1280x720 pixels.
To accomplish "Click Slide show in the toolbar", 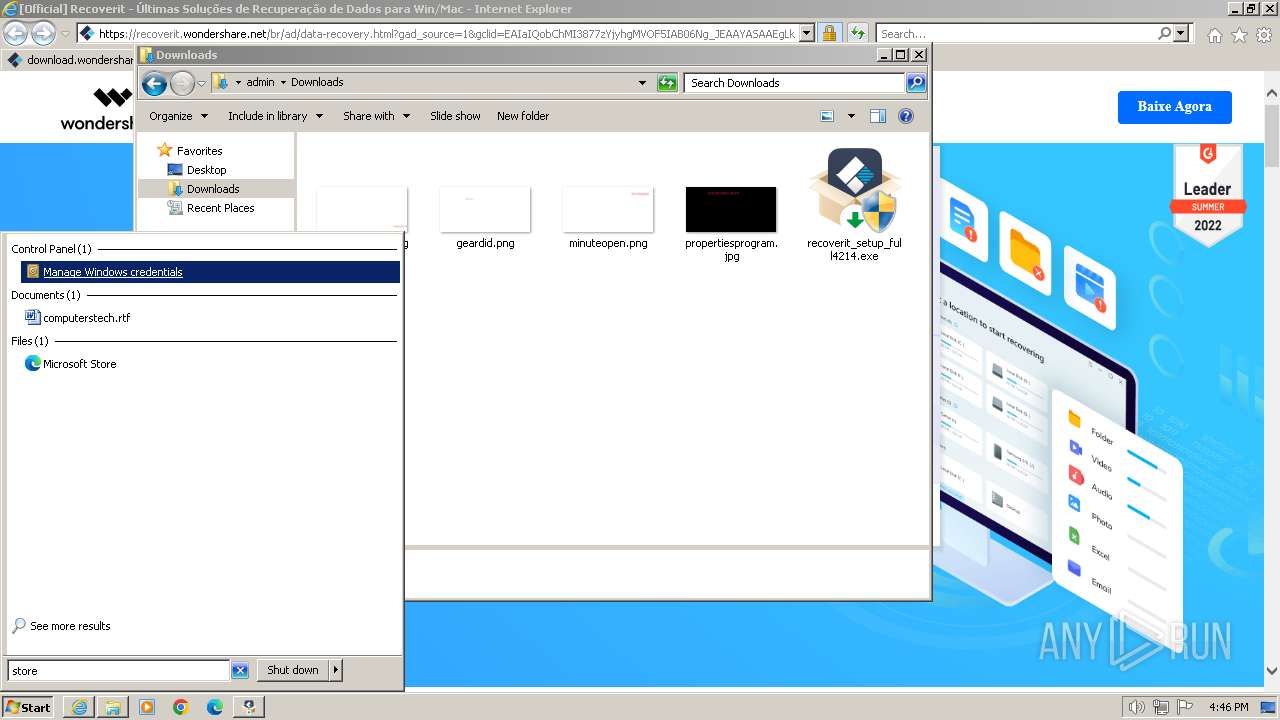I will pyautogui.click(x=455, y=116).
